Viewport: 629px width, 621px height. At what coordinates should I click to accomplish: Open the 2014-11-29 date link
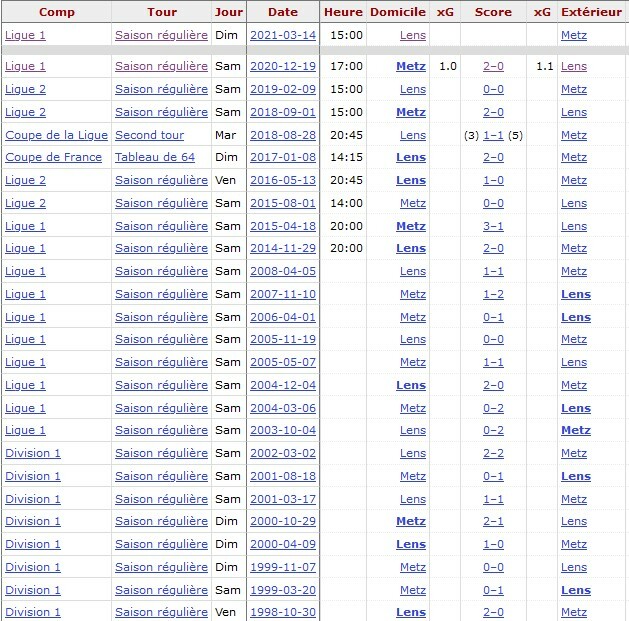tap(283, 248)
